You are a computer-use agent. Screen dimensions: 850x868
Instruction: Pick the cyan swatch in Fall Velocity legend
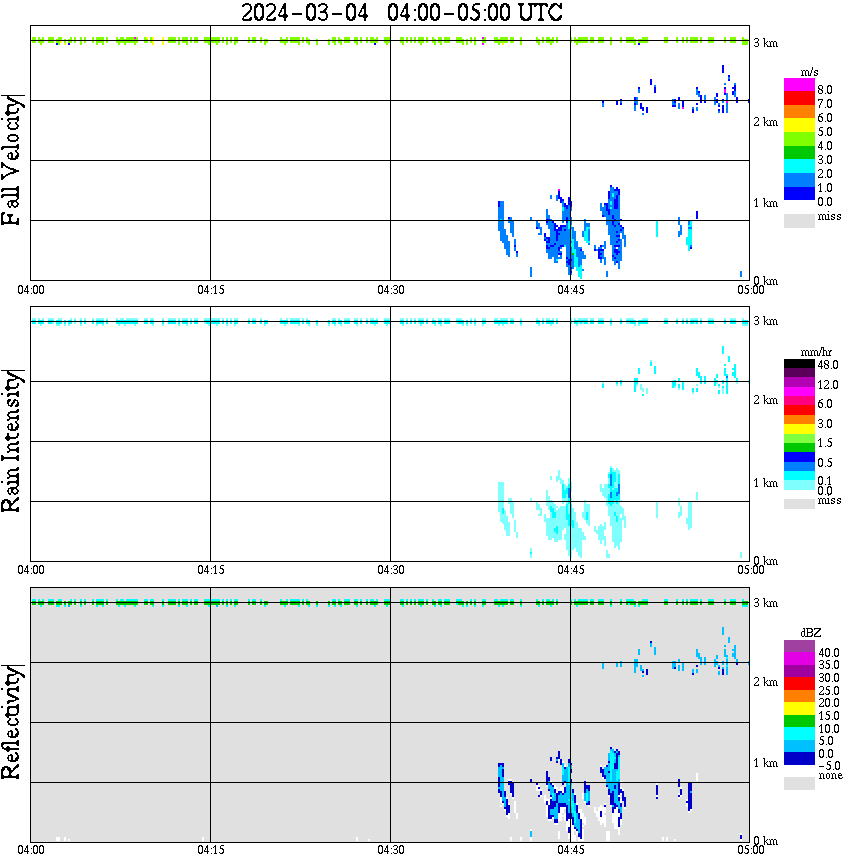click(x=799, y=167)
